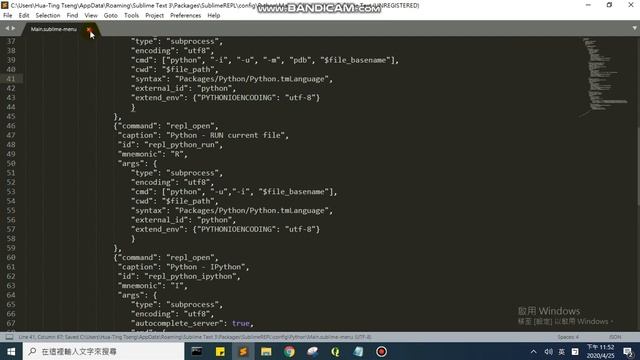Open the Selection menu

48,16
